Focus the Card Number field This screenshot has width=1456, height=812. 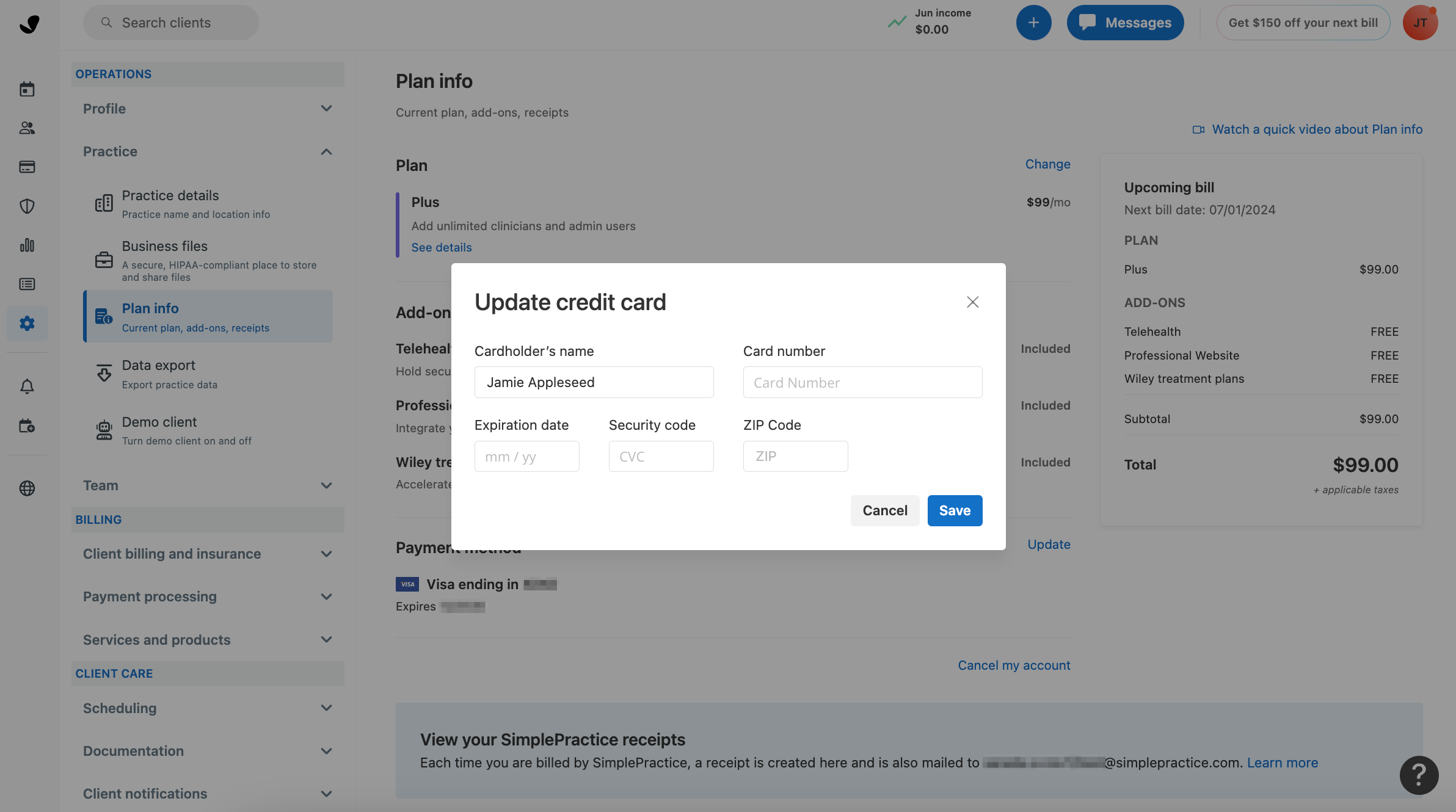tap(862, 382)
